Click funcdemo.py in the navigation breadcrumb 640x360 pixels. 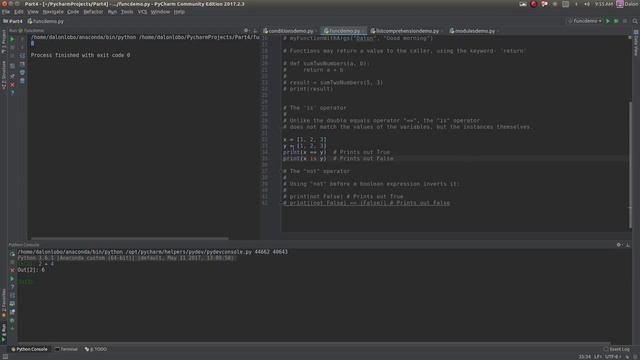pos(46,21)
